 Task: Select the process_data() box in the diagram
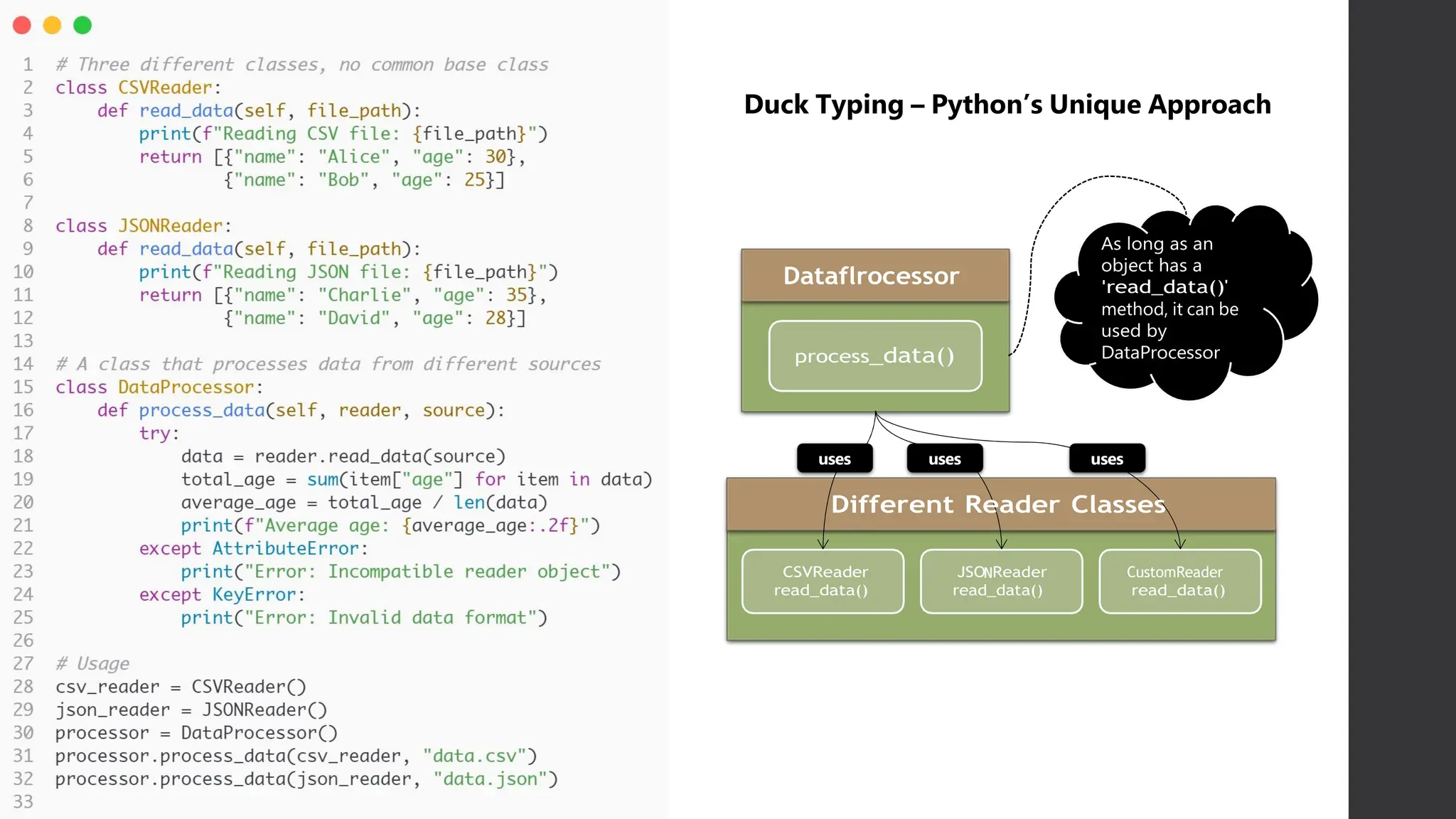tap(875, 355)
